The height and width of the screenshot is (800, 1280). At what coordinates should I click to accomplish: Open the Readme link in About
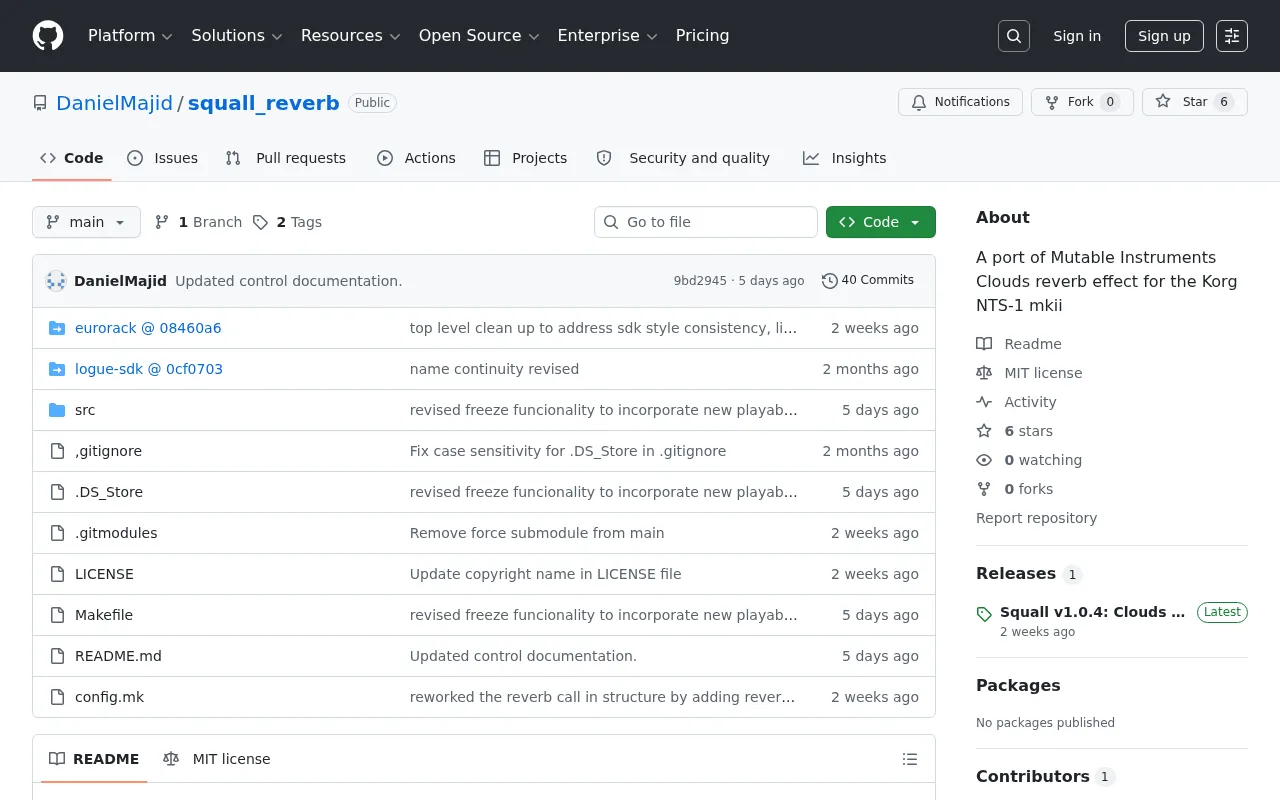[1019, 344]
